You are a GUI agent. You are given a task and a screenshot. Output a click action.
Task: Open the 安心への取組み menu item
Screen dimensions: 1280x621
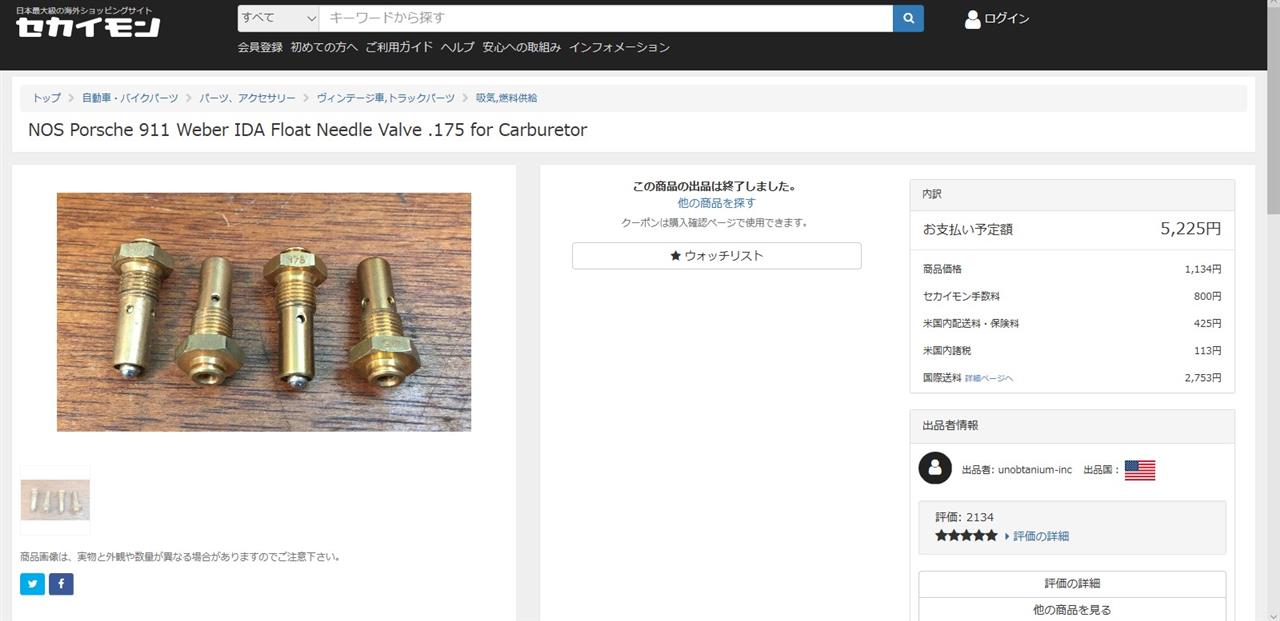click(522, 47)
